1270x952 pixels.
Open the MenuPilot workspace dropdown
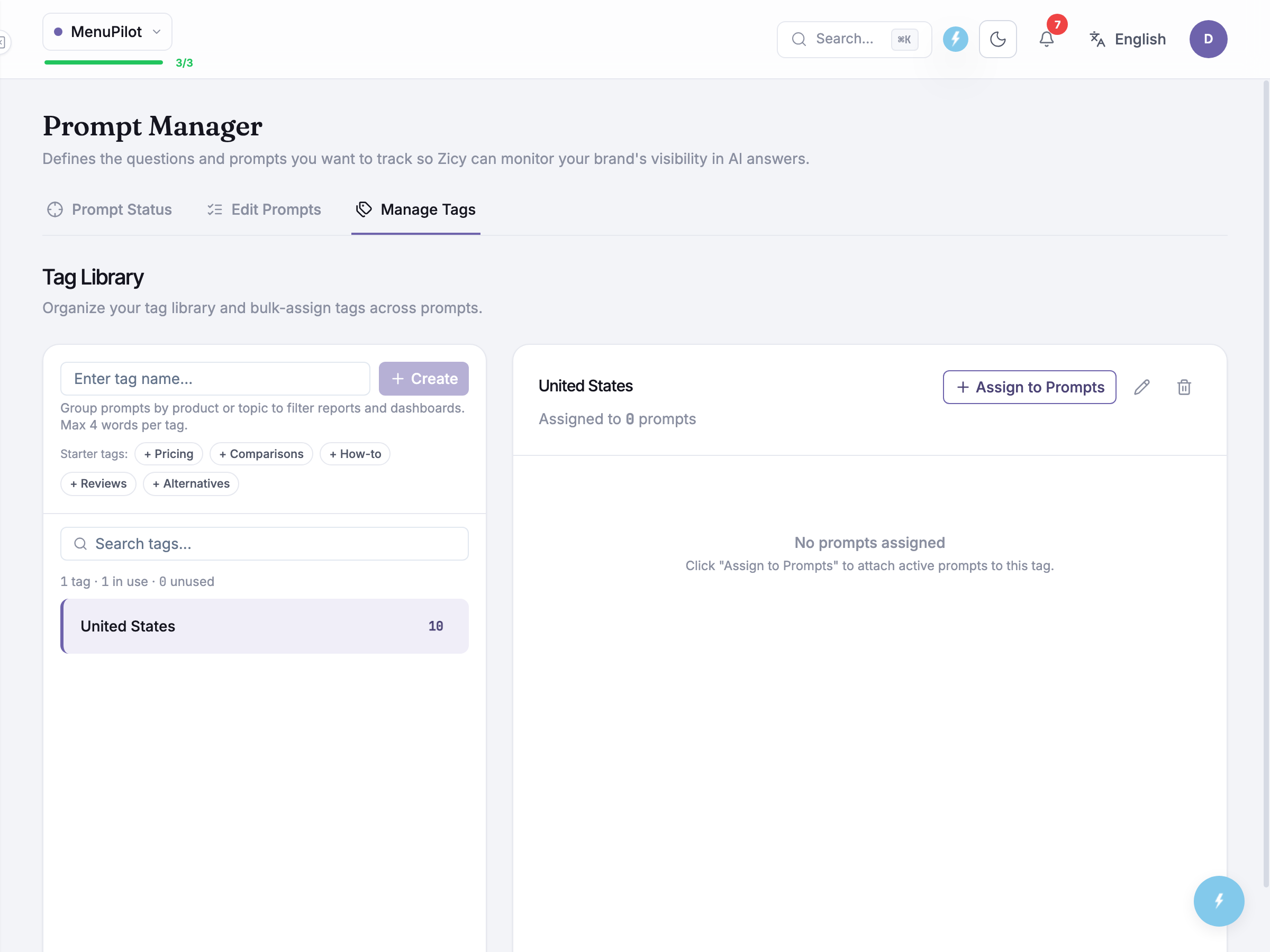107,32
